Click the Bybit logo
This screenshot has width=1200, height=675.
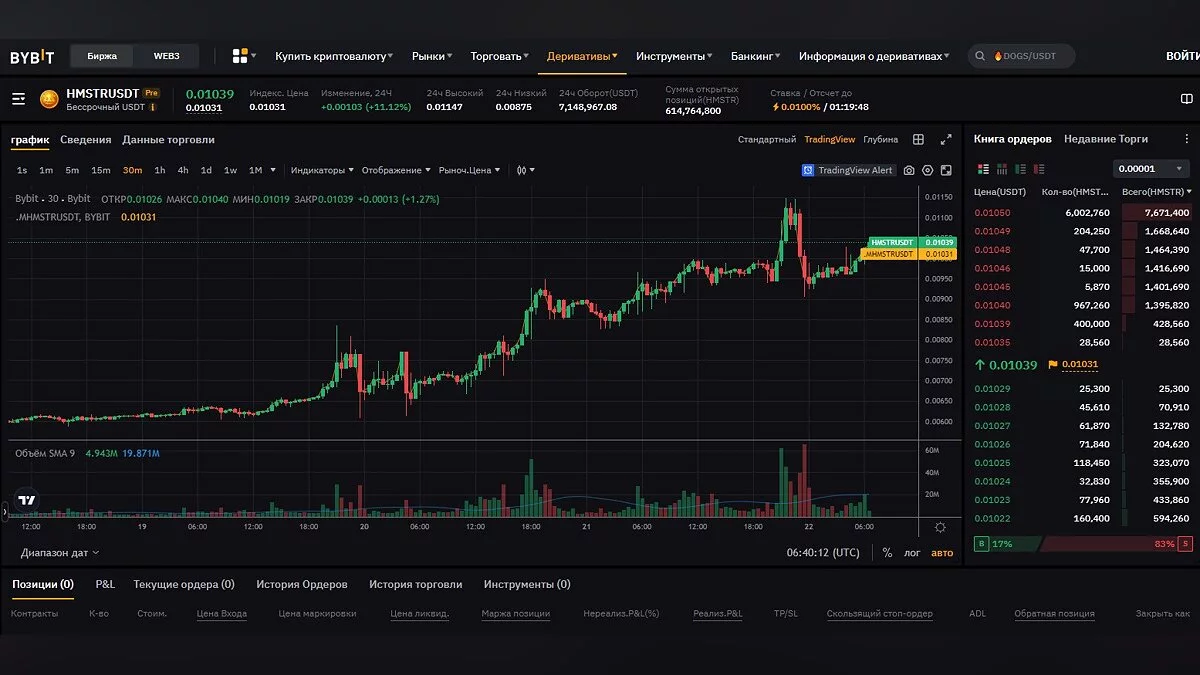pos(32,57)
